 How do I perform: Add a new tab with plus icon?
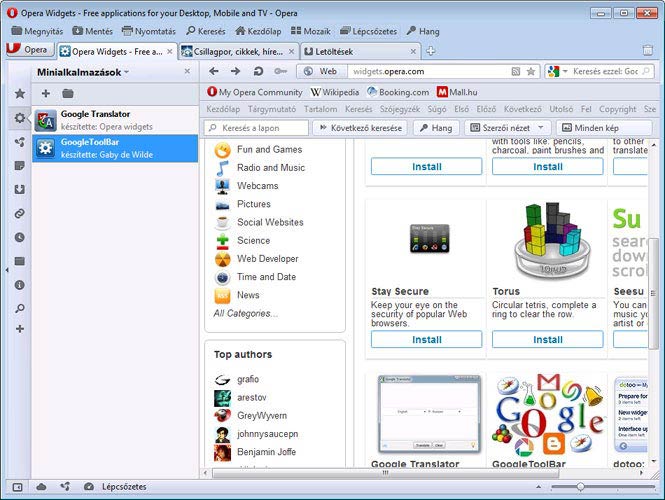(x=430, y=51)
